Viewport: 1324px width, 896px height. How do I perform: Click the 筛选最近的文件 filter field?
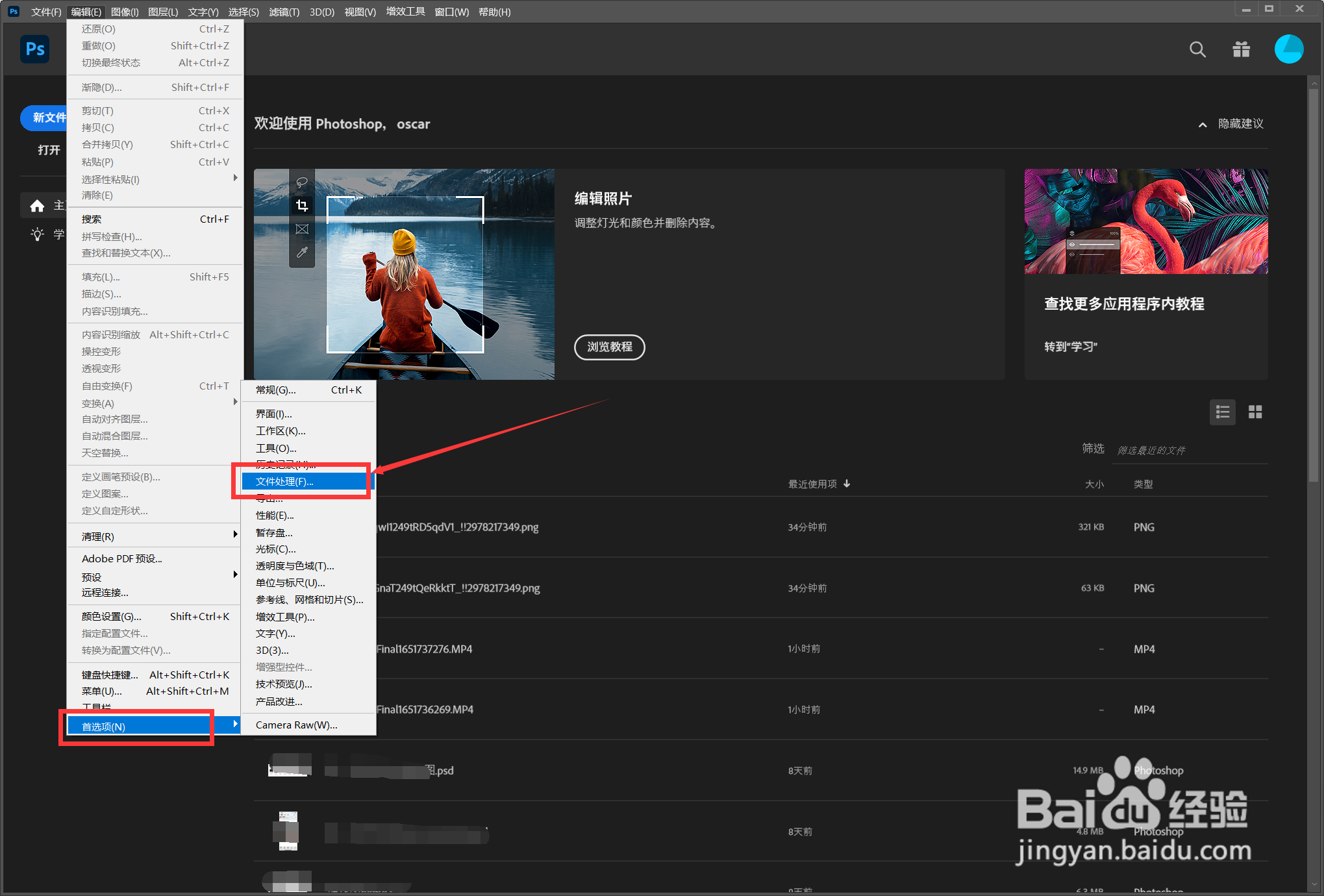(x=1188, y=450)
